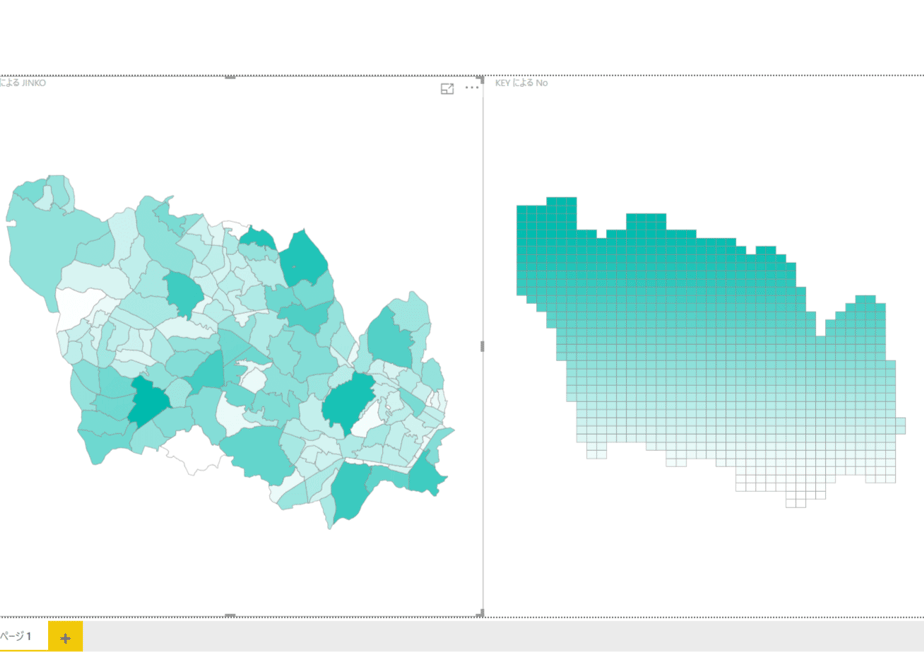This screenshot has width=924, height=660.
Task: Grab the bottom-right corner handle of the JINKO visual
Action: click(481, 613)
